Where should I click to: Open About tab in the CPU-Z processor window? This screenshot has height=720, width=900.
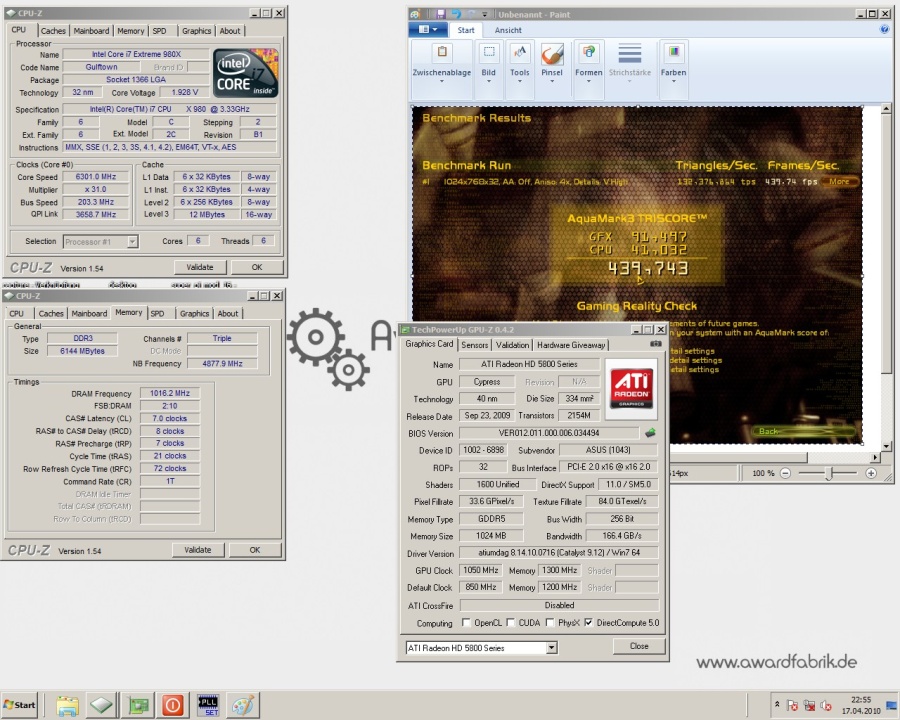230,31
